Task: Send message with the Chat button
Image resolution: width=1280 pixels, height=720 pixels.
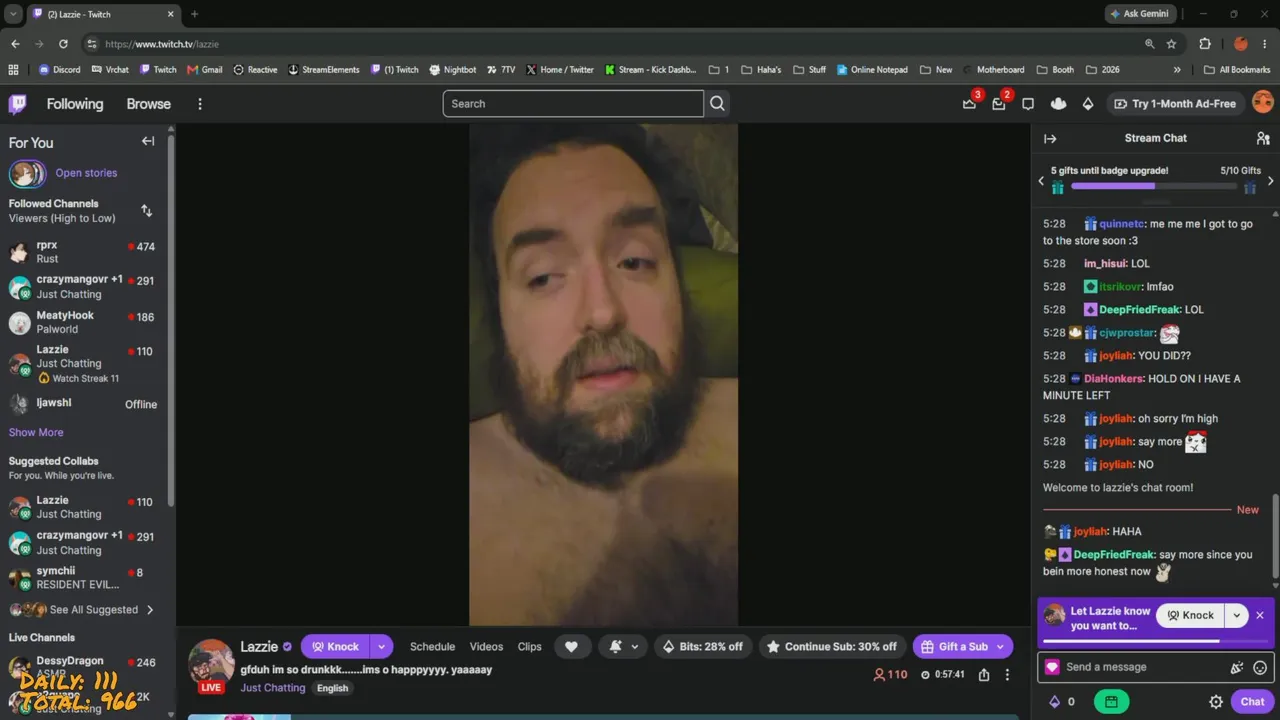Action: [1253, 702]
